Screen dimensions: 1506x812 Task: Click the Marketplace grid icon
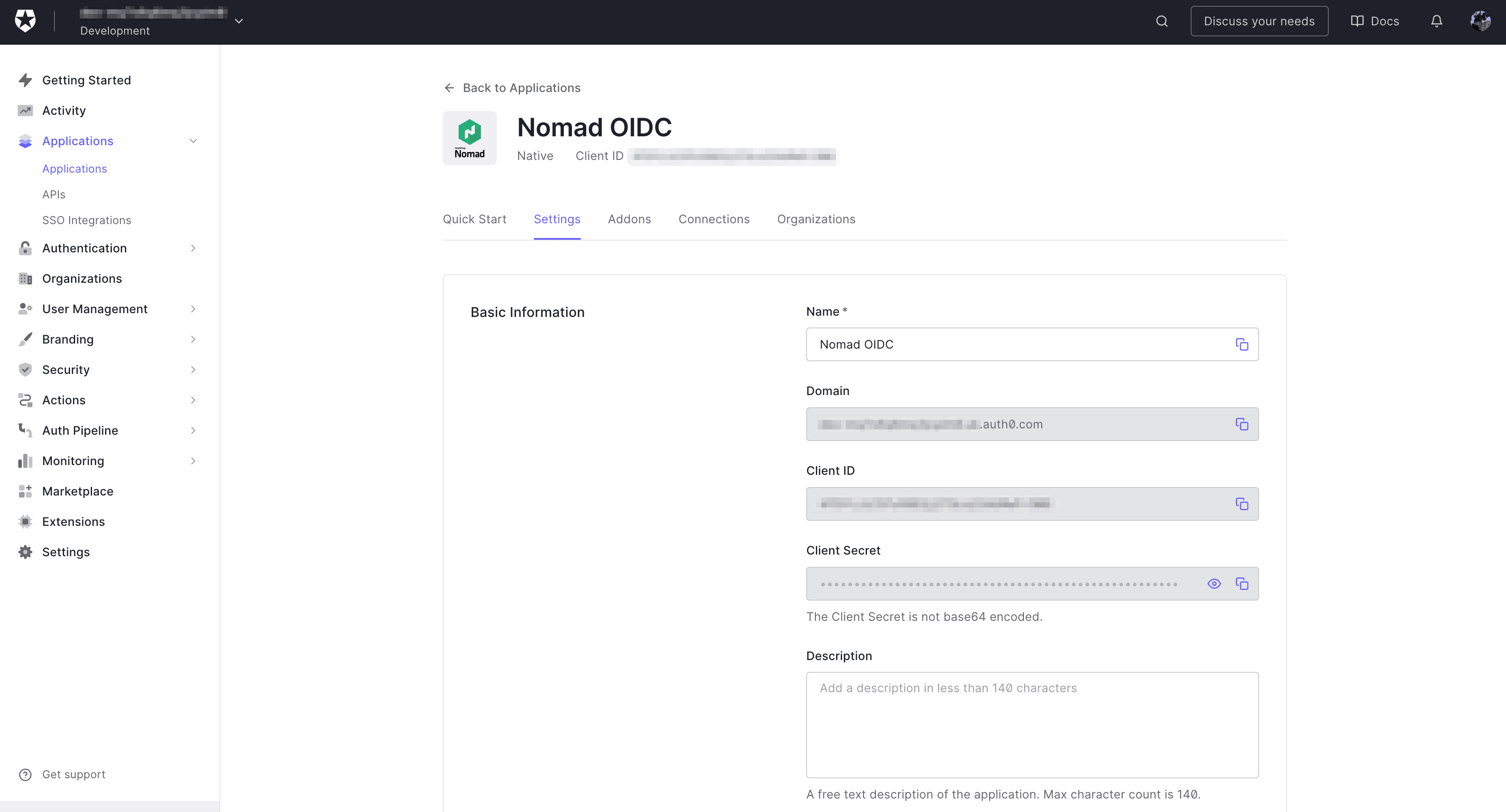[25, 491]
